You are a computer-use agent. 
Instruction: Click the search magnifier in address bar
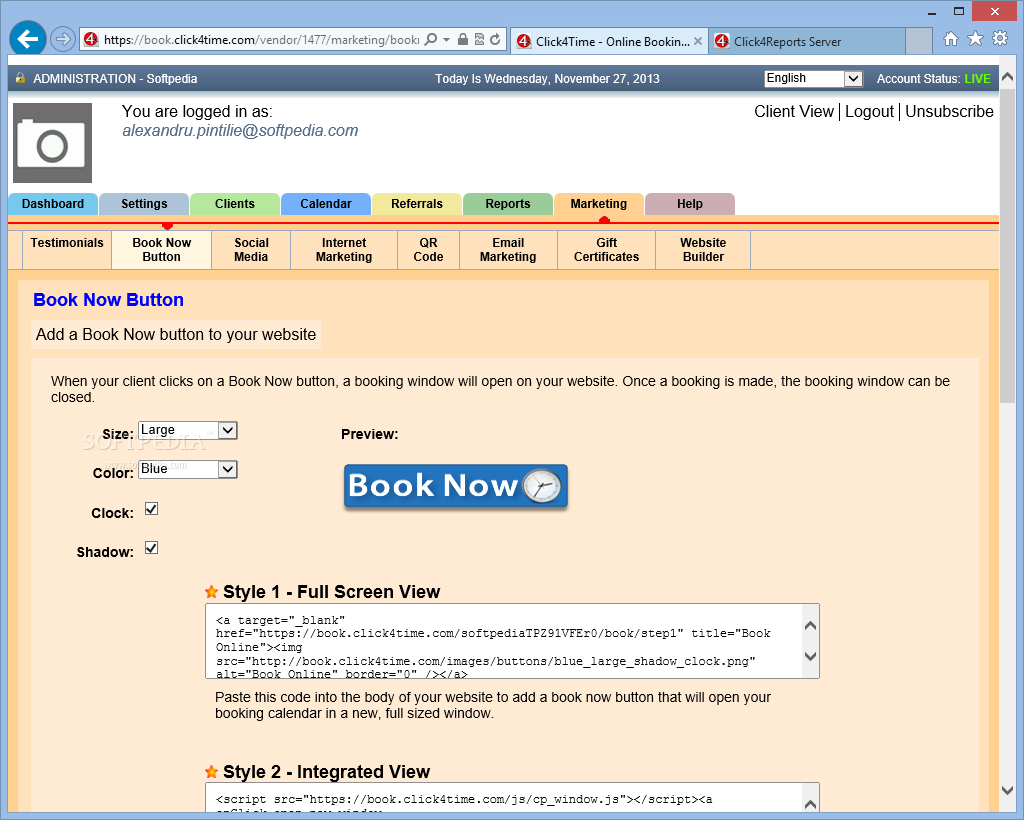coord(431,39)
